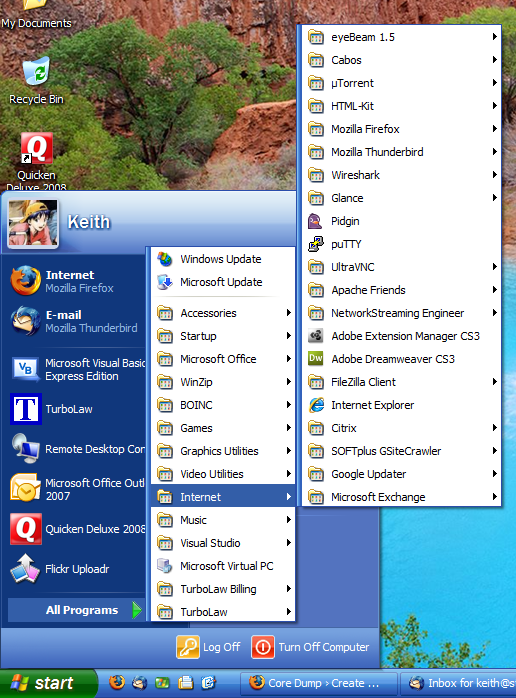Click the Log Off button
Screen dimensions: 516x698
[x=208, y=647]
